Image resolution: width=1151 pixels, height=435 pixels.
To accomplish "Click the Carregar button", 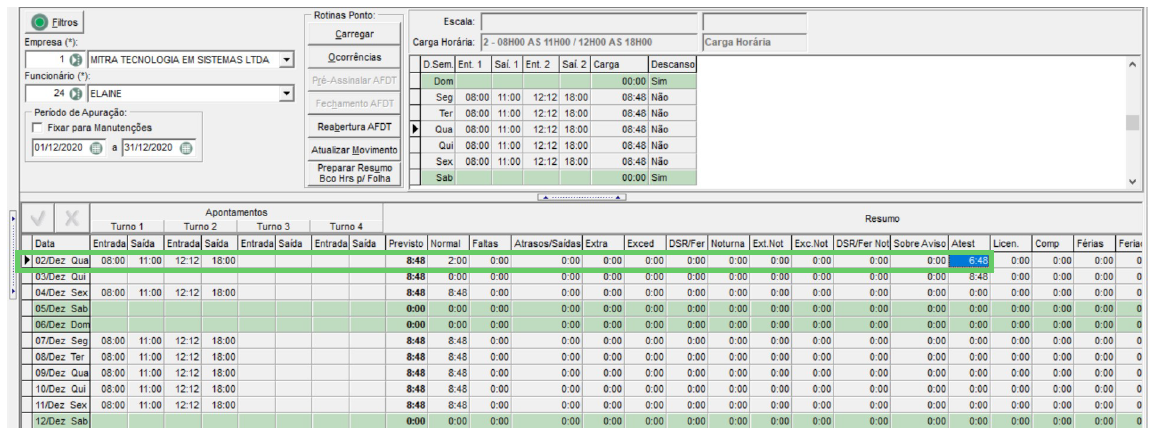I will 355,34.
